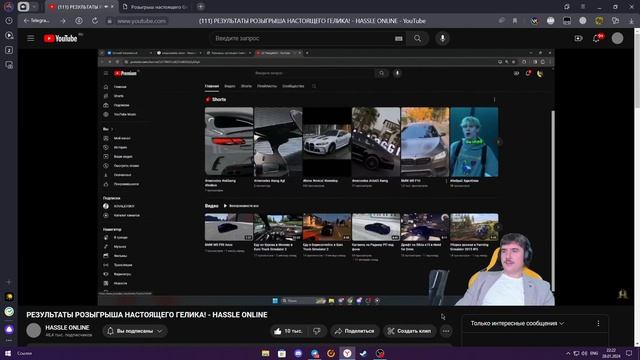Open the on-screen keyboard in search box

point(399,38)
